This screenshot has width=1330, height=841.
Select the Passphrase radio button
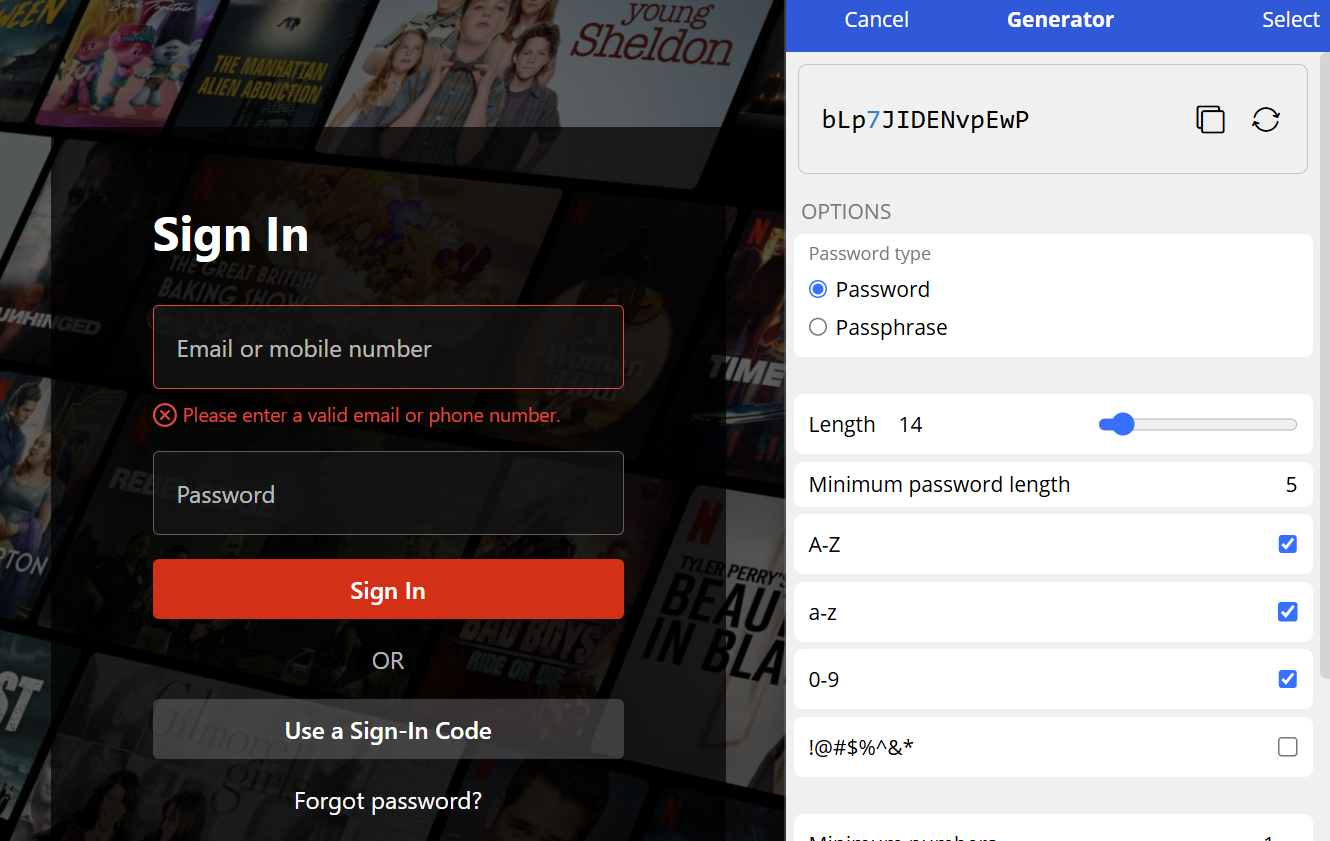(x=818, y=327)
